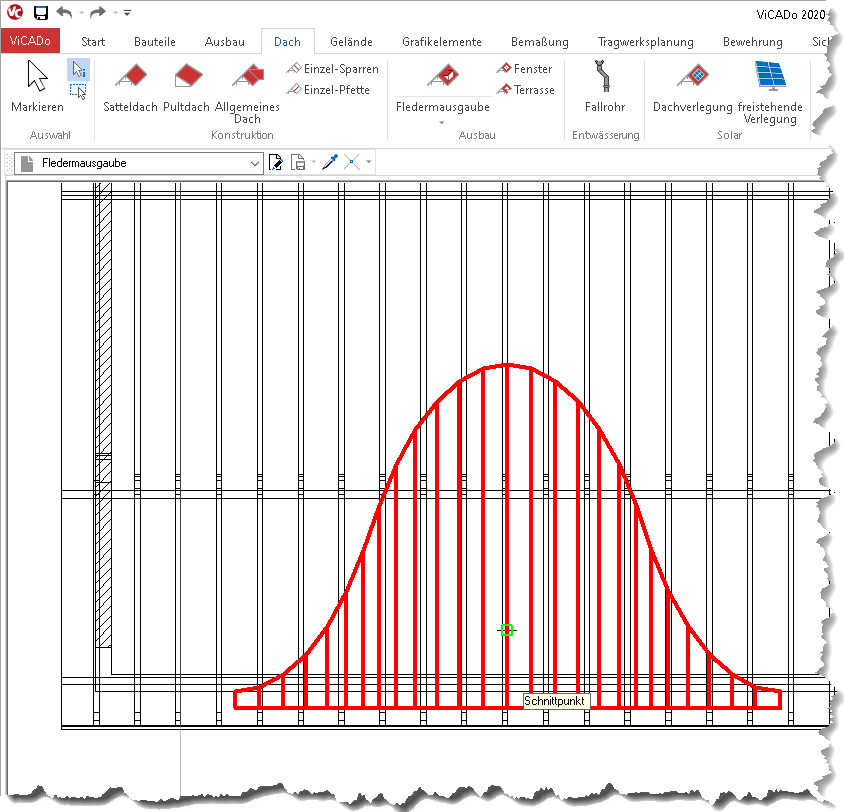Choose the Einzel-Pfette tool
Viewport: 844px width, 812px height.
328,90
